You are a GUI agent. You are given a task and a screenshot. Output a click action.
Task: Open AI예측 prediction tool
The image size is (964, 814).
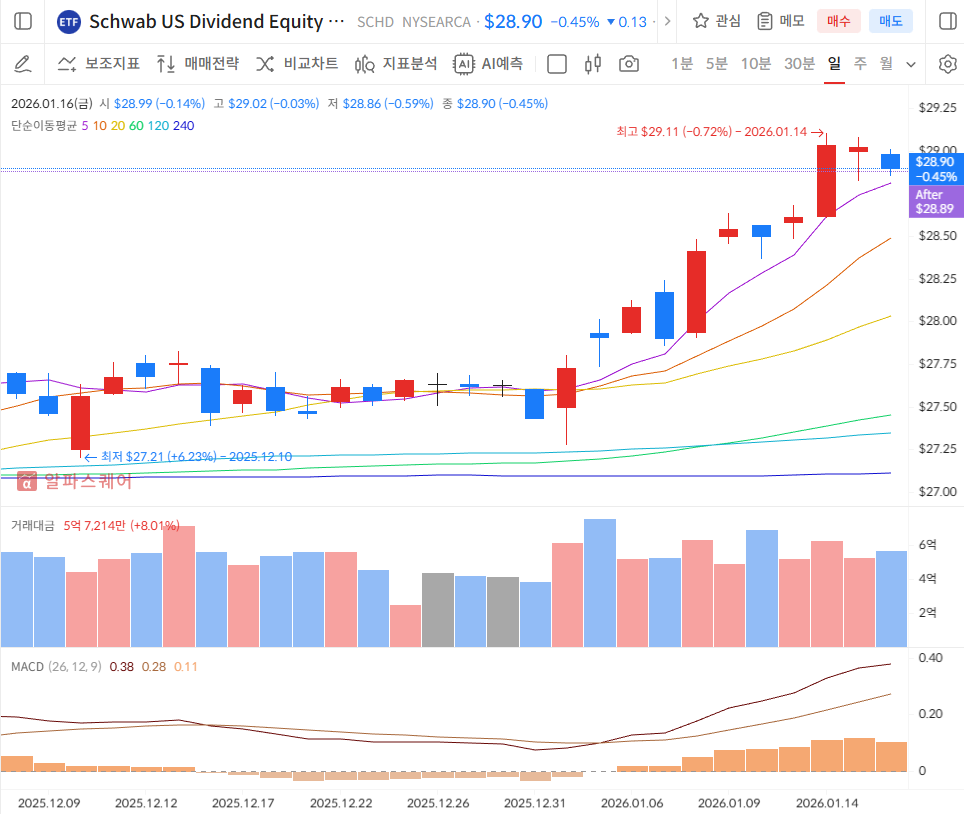(x=488, y=64)
